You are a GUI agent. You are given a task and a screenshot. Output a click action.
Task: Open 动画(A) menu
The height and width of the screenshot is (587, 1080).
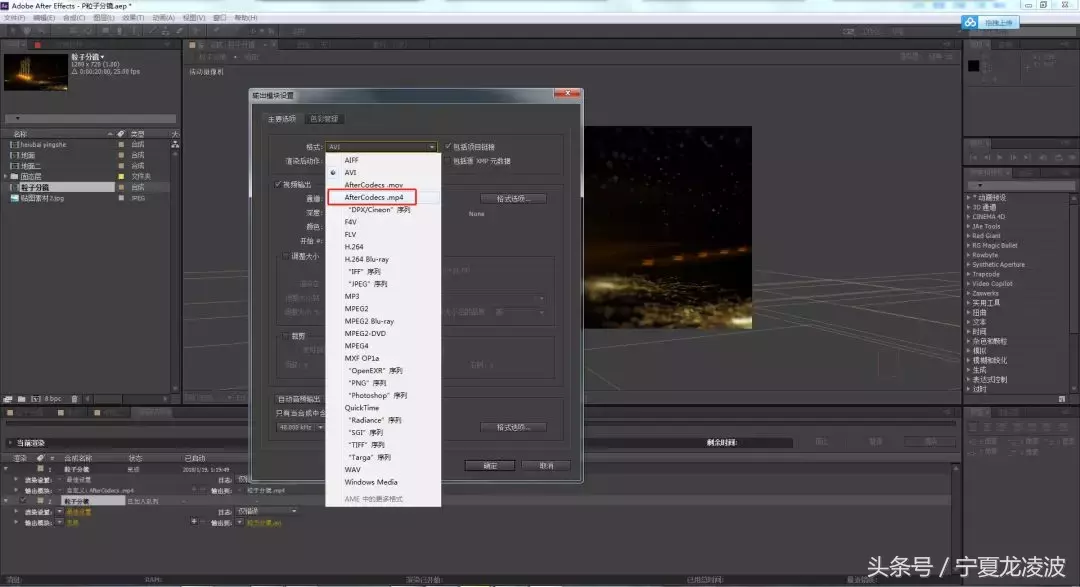[163, 18]
